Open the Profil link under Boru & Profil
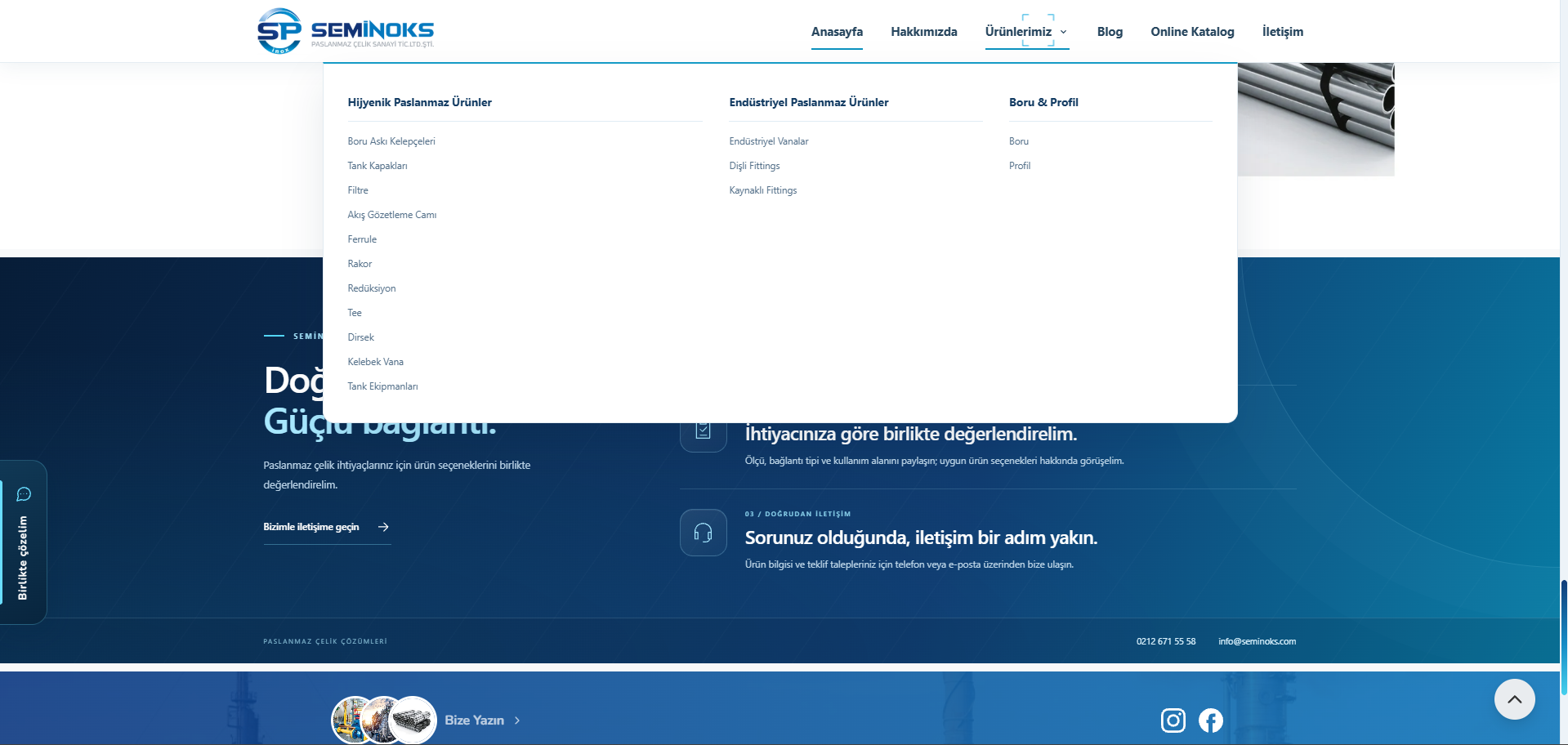1568x745 pixels. click(1019, 166)
